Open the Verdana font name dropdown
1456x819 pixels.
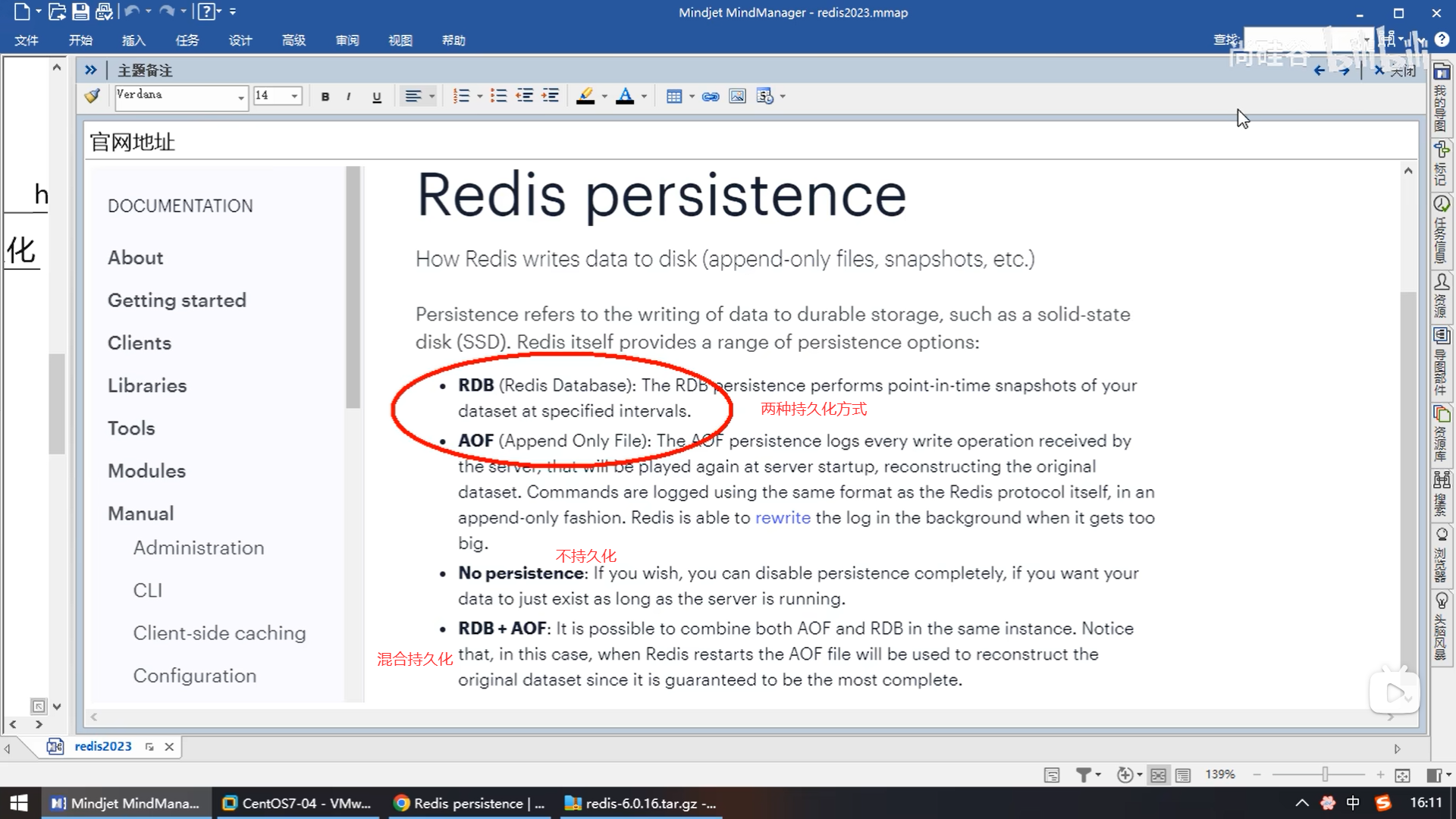(241, 97)
